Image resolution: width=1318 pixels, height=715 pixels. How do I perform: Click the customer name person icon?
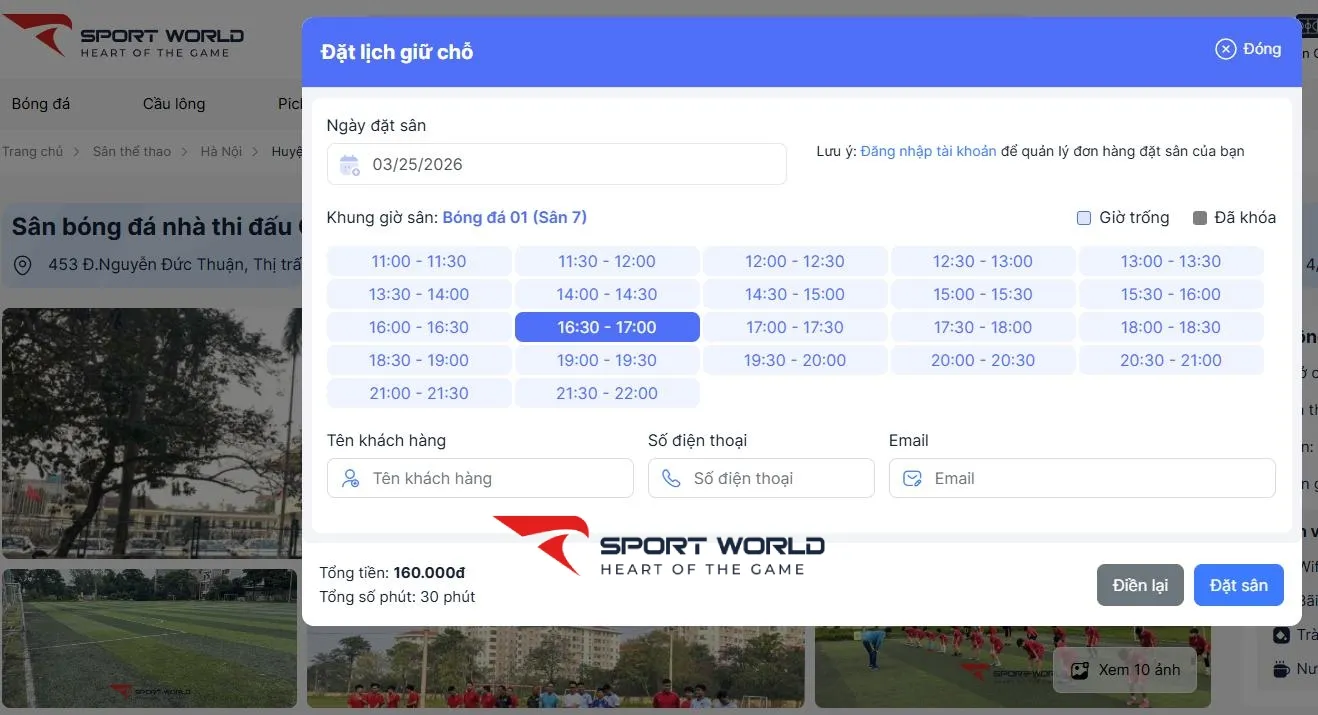(x=350, y=479)
